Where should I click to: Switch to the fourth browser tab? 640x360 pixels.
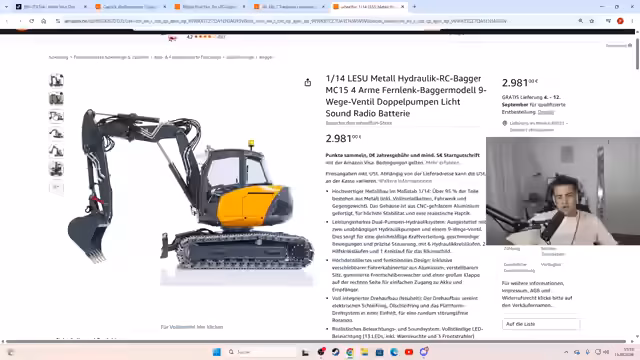[x=288, y=7]
